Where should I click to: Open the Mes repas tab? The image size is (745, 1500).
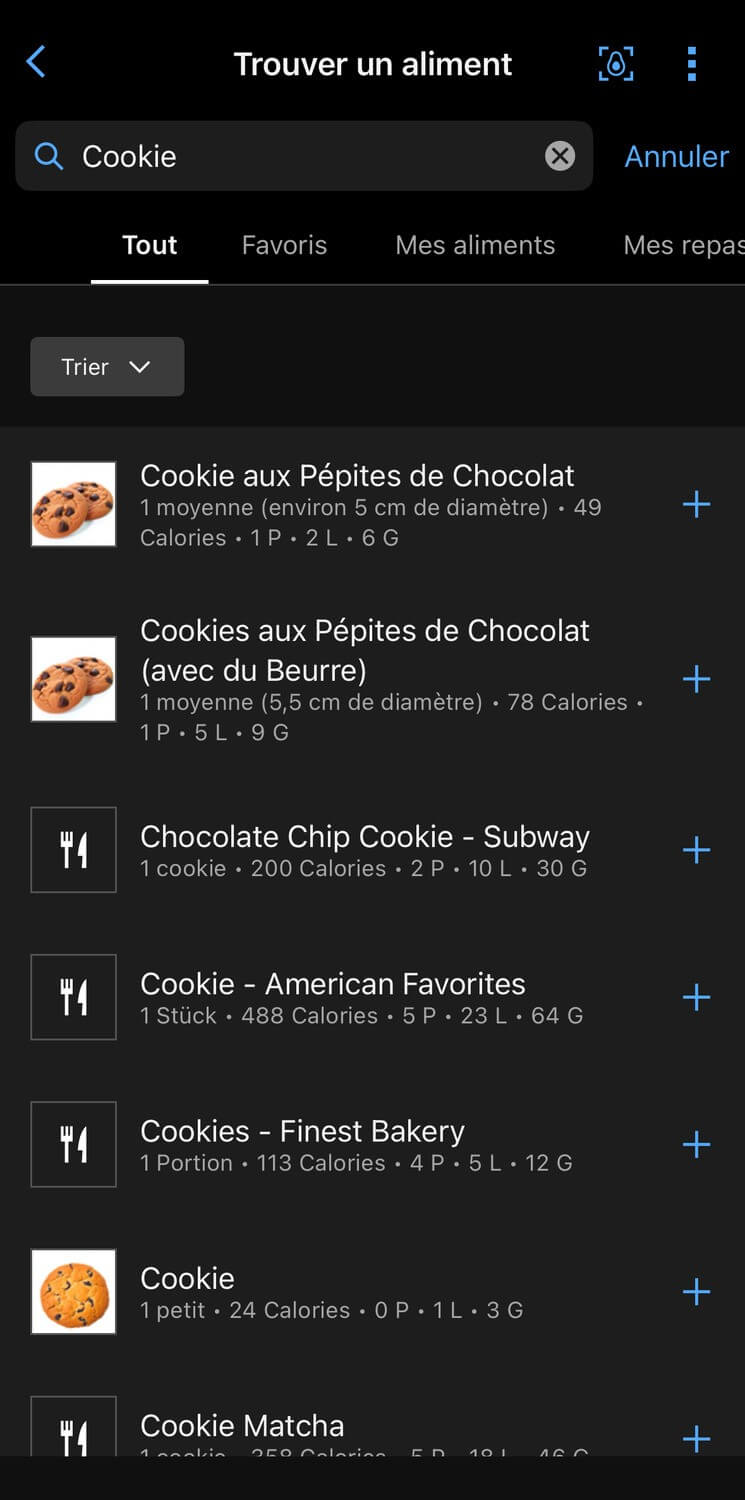point(683,246)
